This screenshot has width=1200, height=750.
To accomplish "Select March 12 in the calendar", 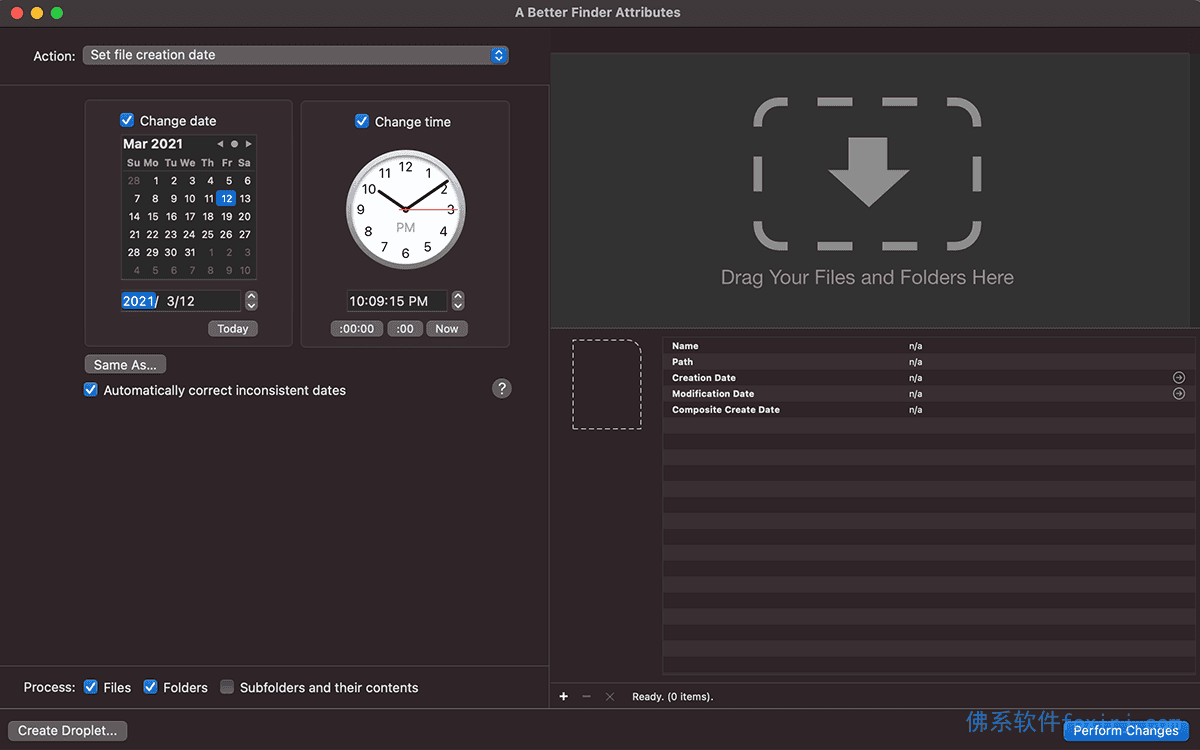I will point(226,198).
